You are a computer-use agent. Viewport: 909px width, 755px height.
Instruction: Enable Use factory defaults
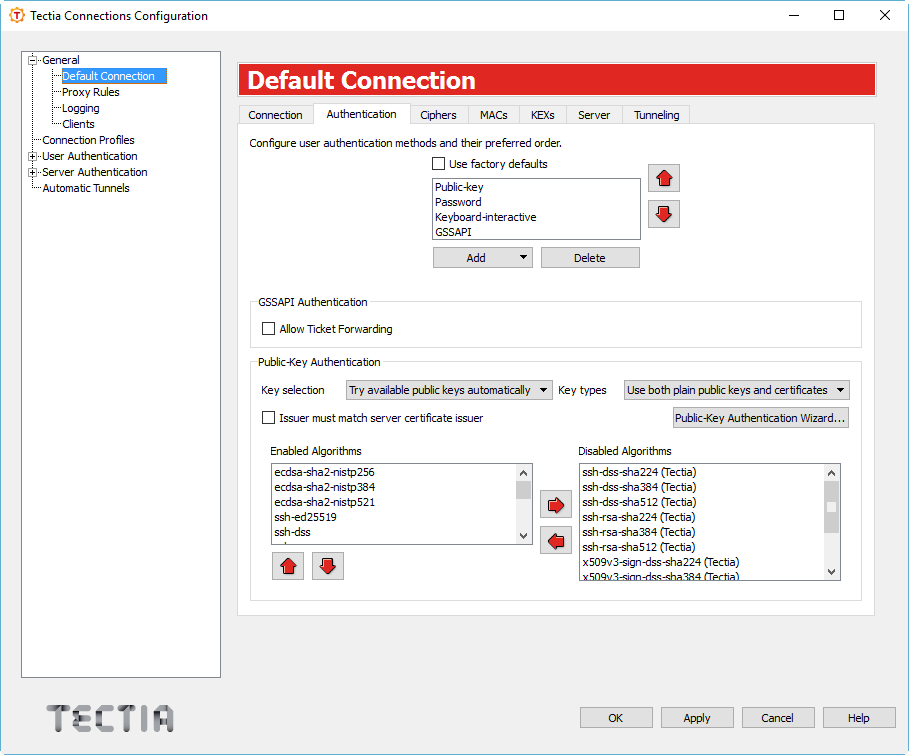(438, 163)
